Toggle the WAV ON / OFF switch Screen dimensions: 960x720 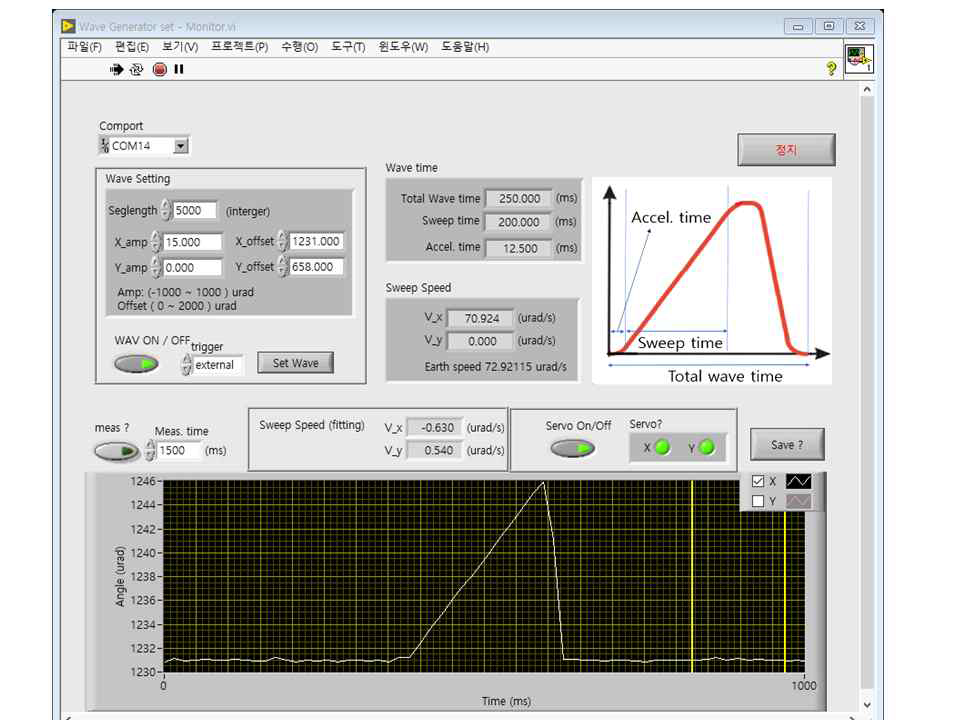[136, 364]
